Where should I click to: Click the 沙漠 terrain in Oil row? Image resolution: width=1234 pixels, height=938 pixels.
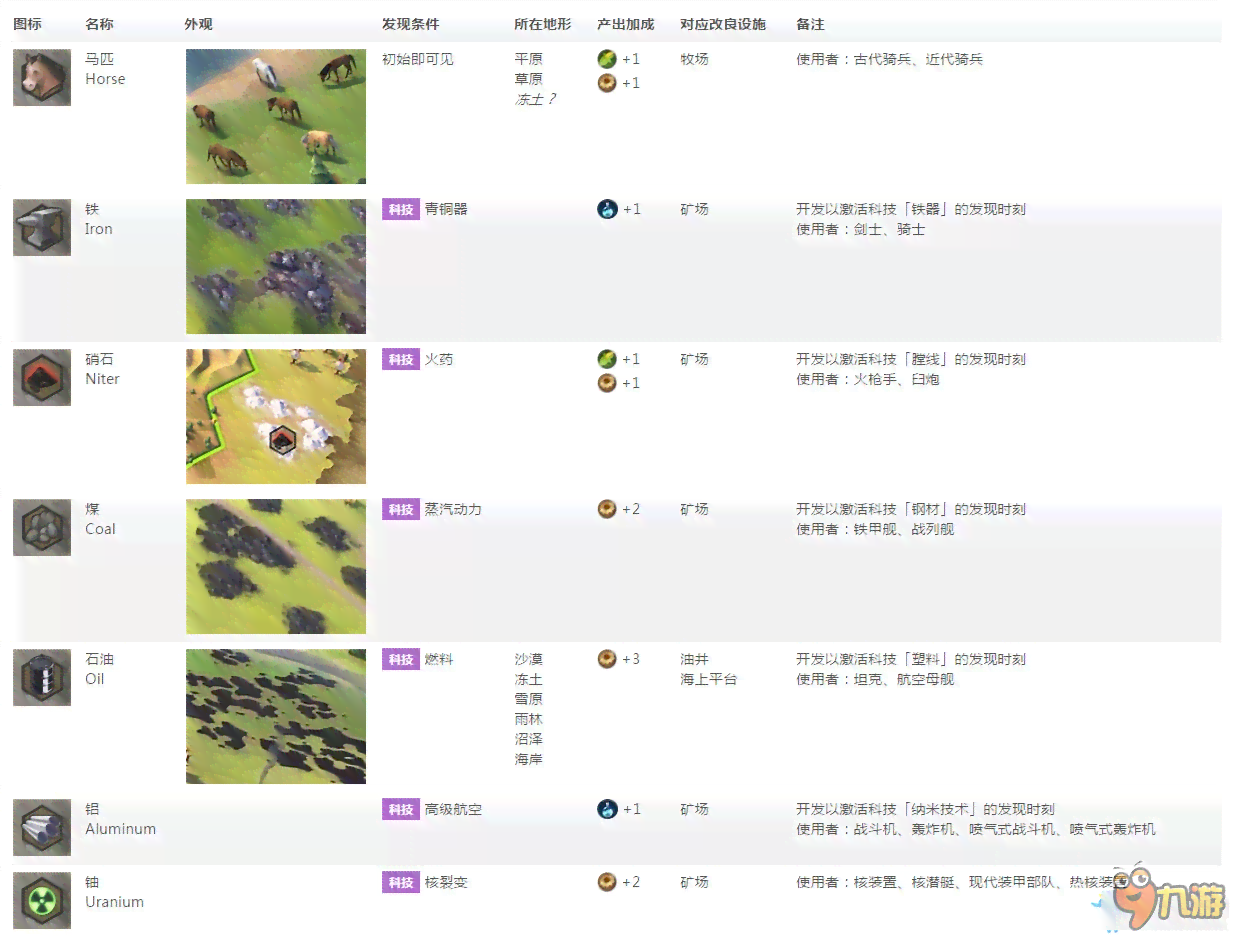pyautogui.click(x=529, y=659)
